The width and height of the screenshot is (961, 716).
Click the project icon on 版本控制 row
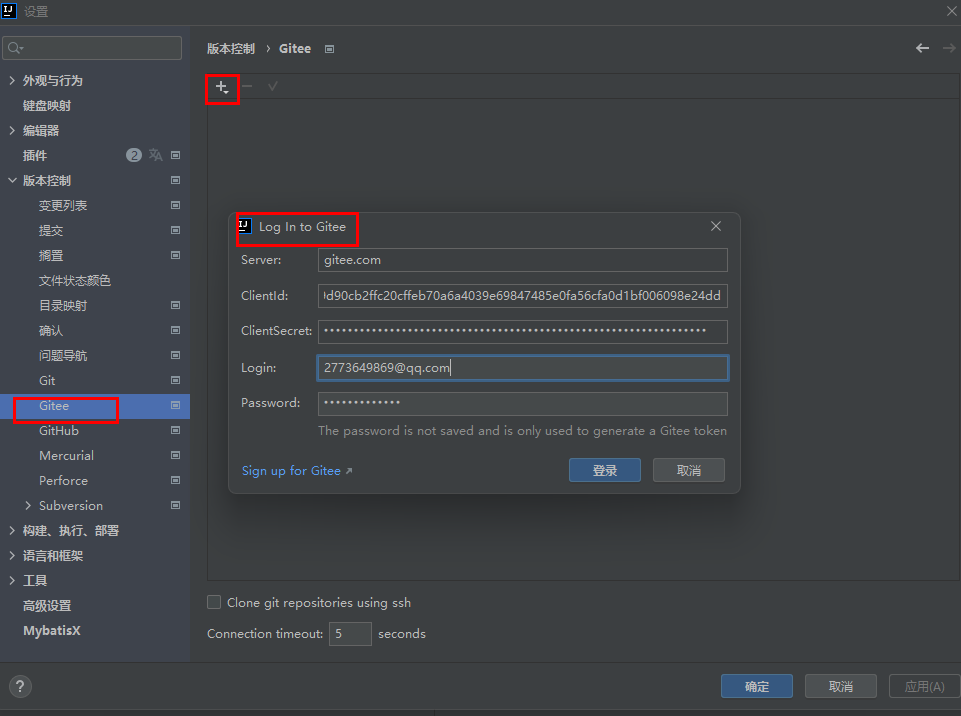175,180
